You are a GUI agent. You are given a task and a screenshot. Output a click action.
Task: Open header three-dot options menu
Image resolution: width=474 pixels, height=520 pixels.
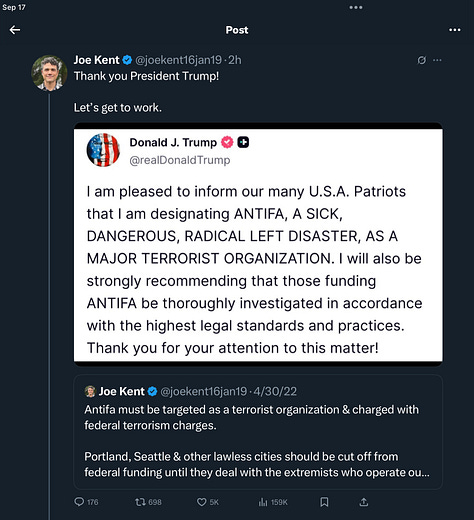455,30
